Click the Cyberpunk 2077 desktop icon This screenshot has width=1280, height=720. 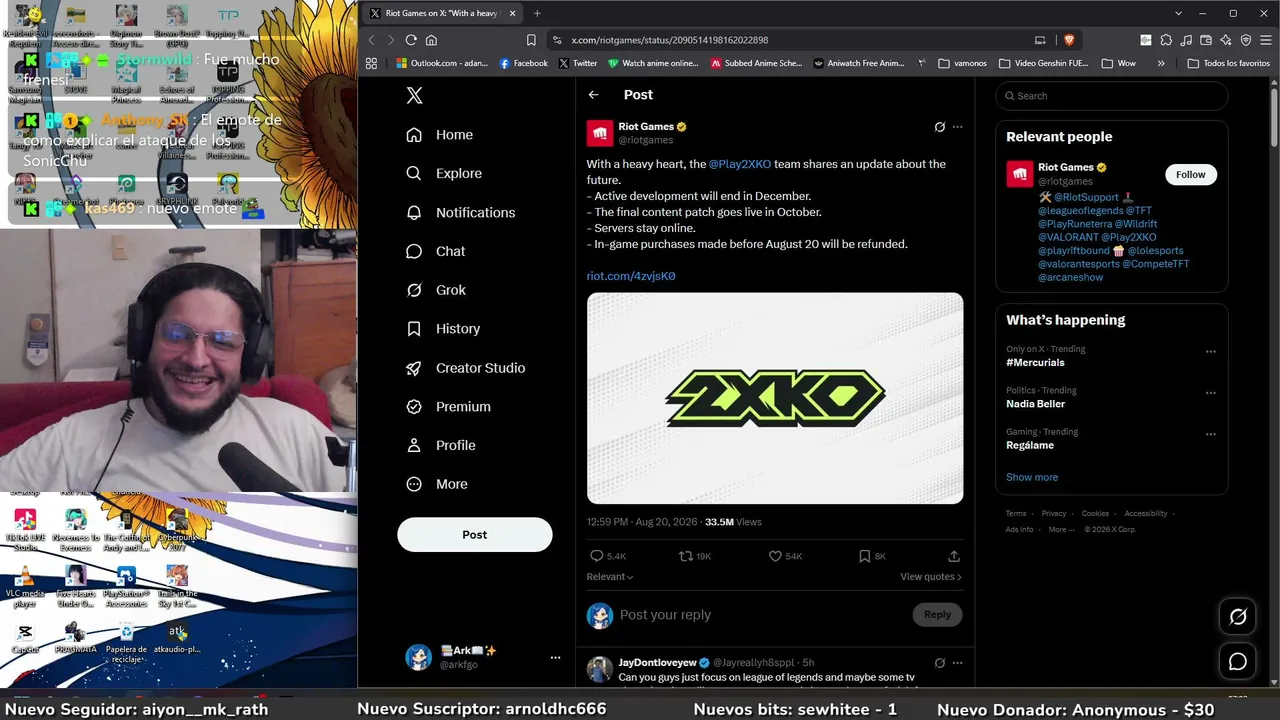[x=177, y=530]
